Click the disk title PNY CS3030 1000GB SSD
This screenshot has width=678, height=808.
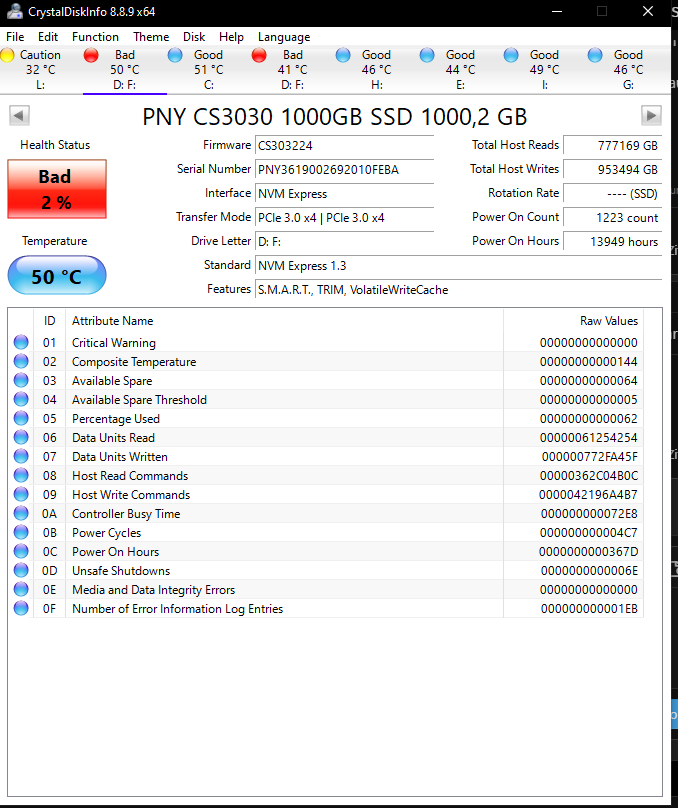(334, 116)
